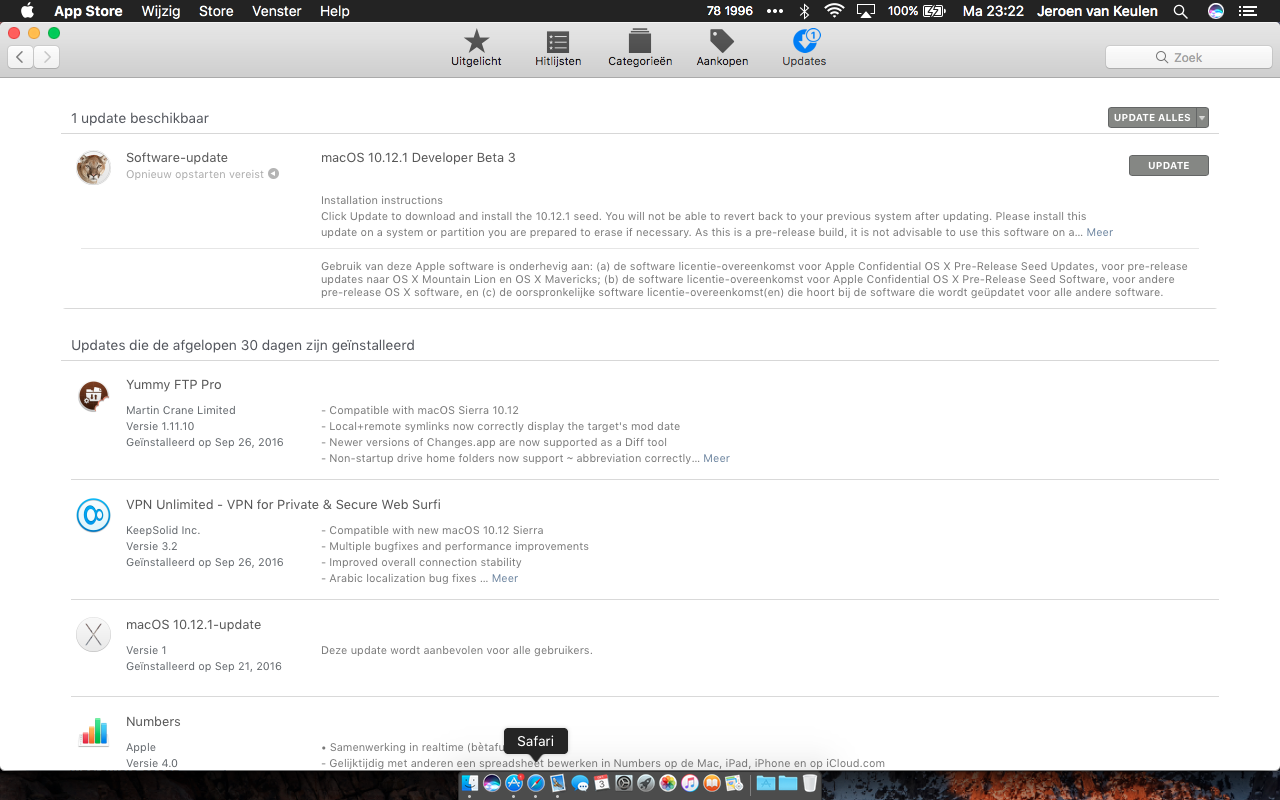Click the restart required info arrow
1280x800 pixels.
pos(273,174)
